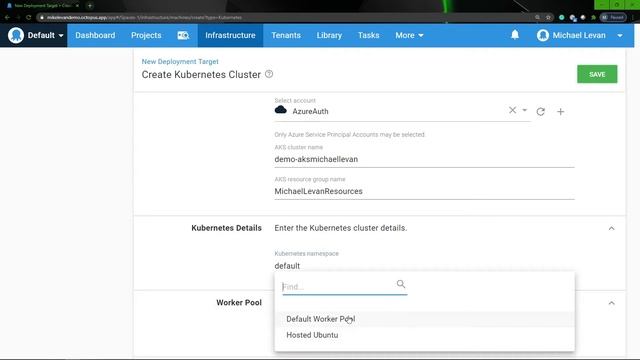Screen dimensions: 640x360
Task: Click the zoom magnifier in address bar
Action: pos(537,18)
